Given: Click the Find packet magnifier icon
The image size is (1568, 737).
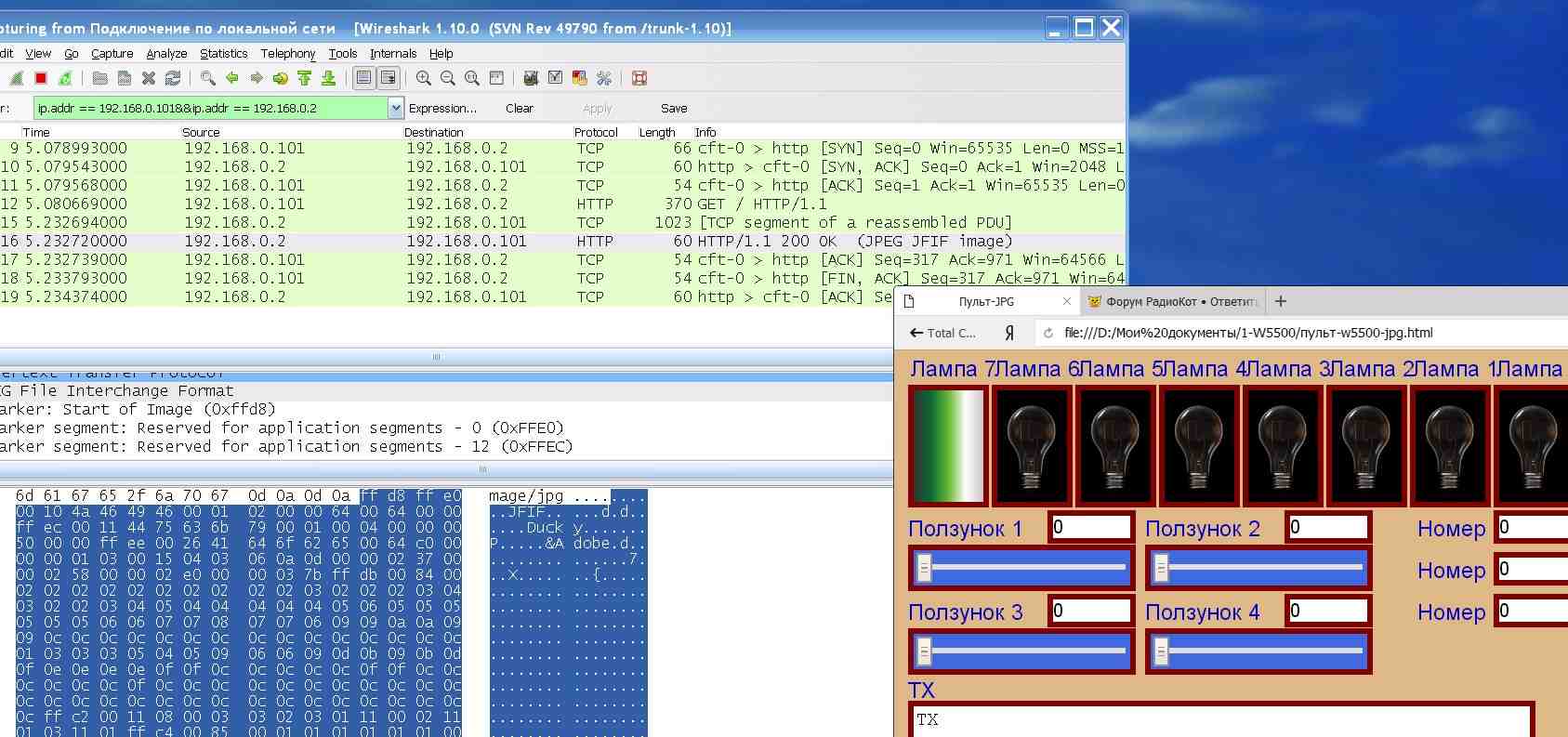Looking at the screenshot, I should point(208,78).
